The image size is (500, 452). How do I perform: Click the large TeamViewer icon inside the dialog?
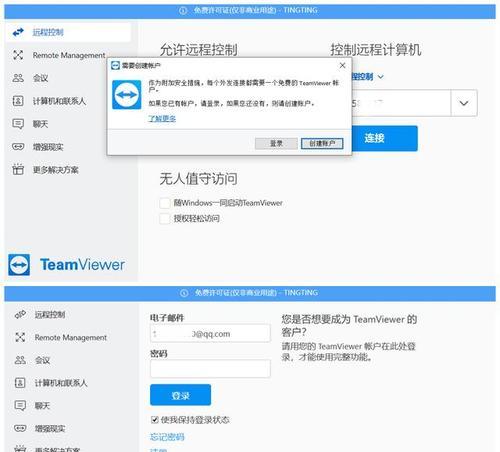[x=127, y=95]
